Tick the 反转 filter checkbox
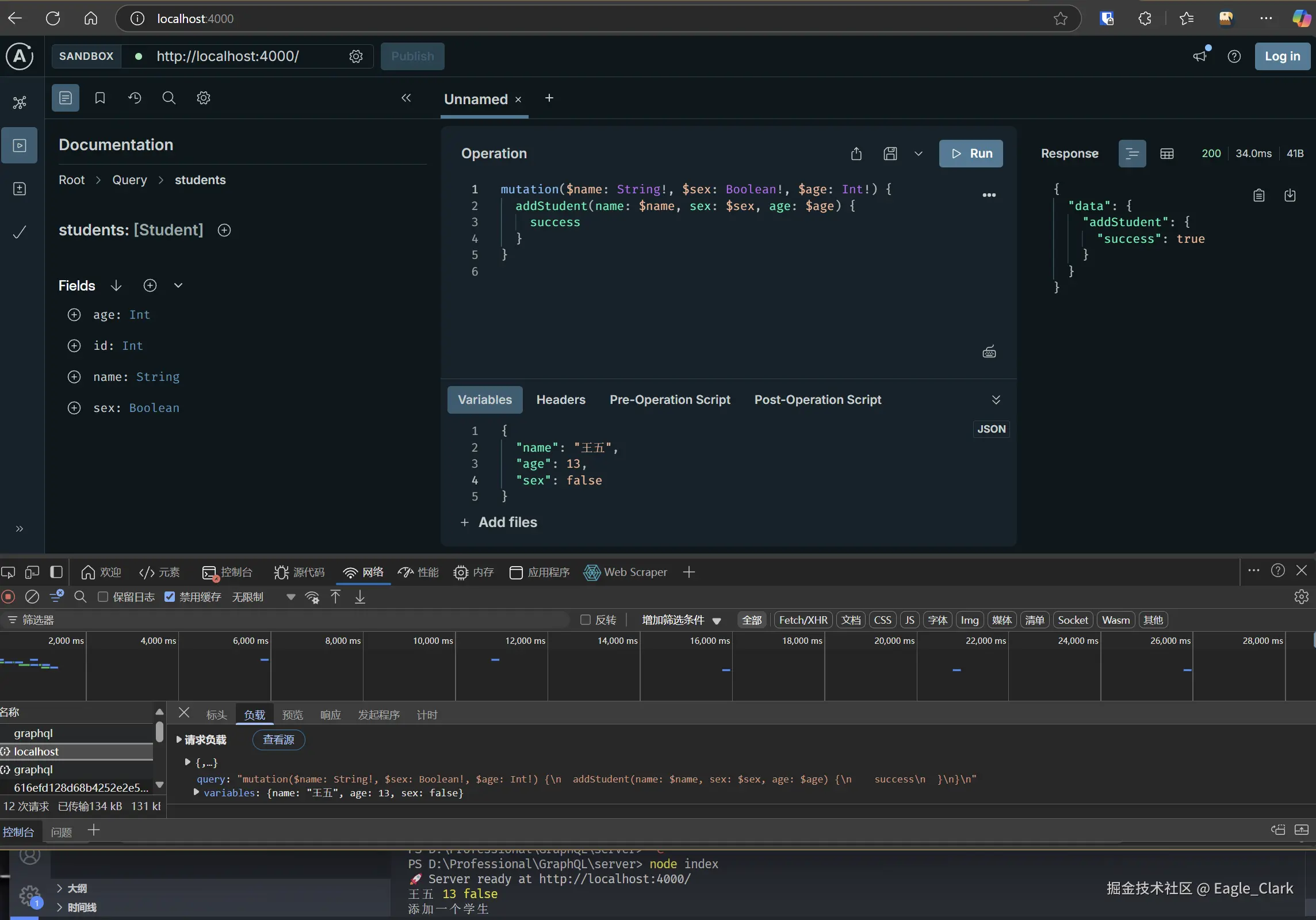Screen dimensions: 1316x920 [586, 620]
